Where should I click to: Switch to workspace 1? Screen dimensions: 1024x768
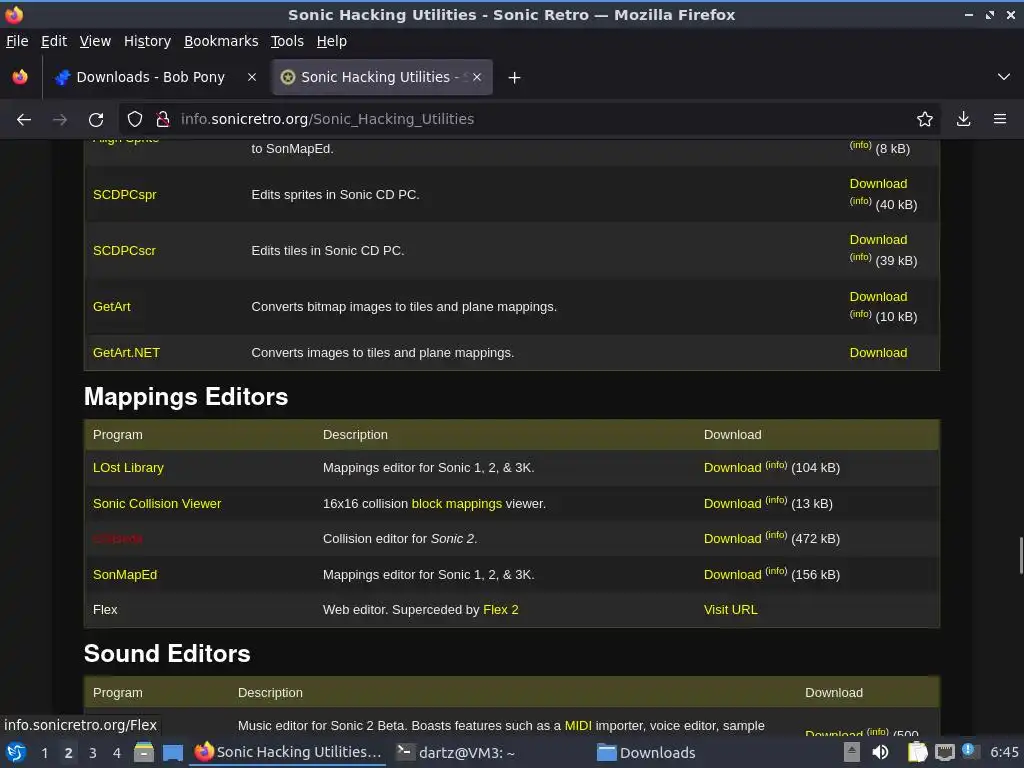point(44,753)
